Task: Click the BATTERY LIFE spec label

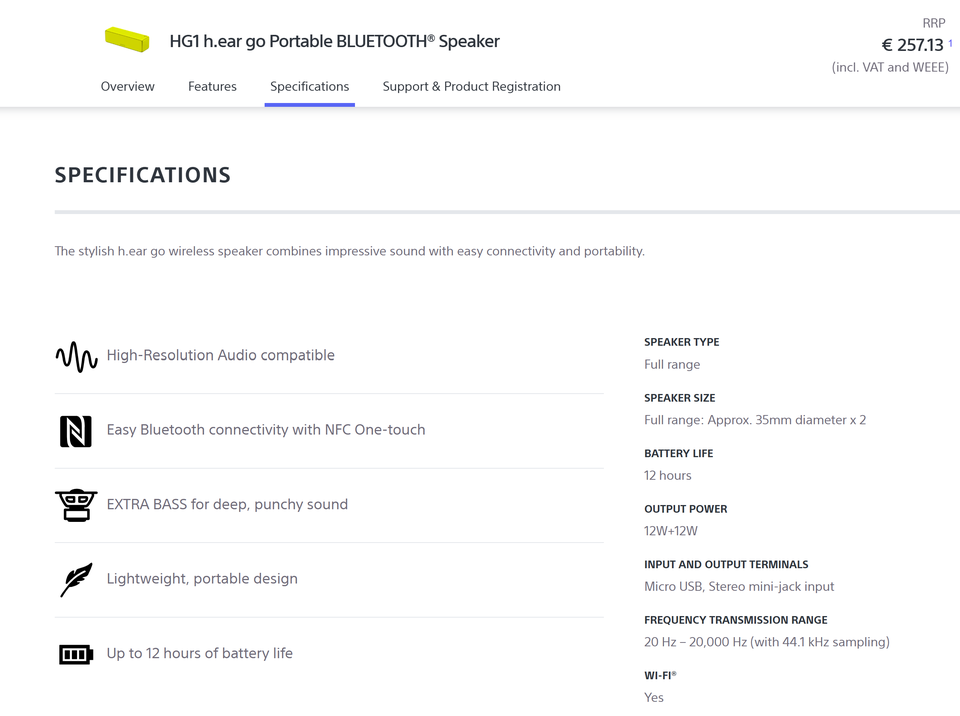Action: point(677,453)
